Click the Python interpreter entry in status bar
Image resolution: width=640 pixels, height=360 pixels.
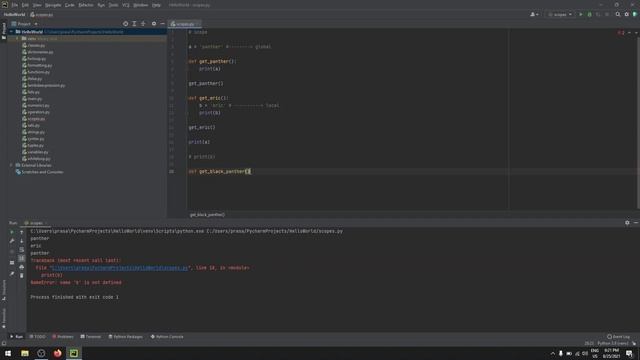tap(613, 343)
